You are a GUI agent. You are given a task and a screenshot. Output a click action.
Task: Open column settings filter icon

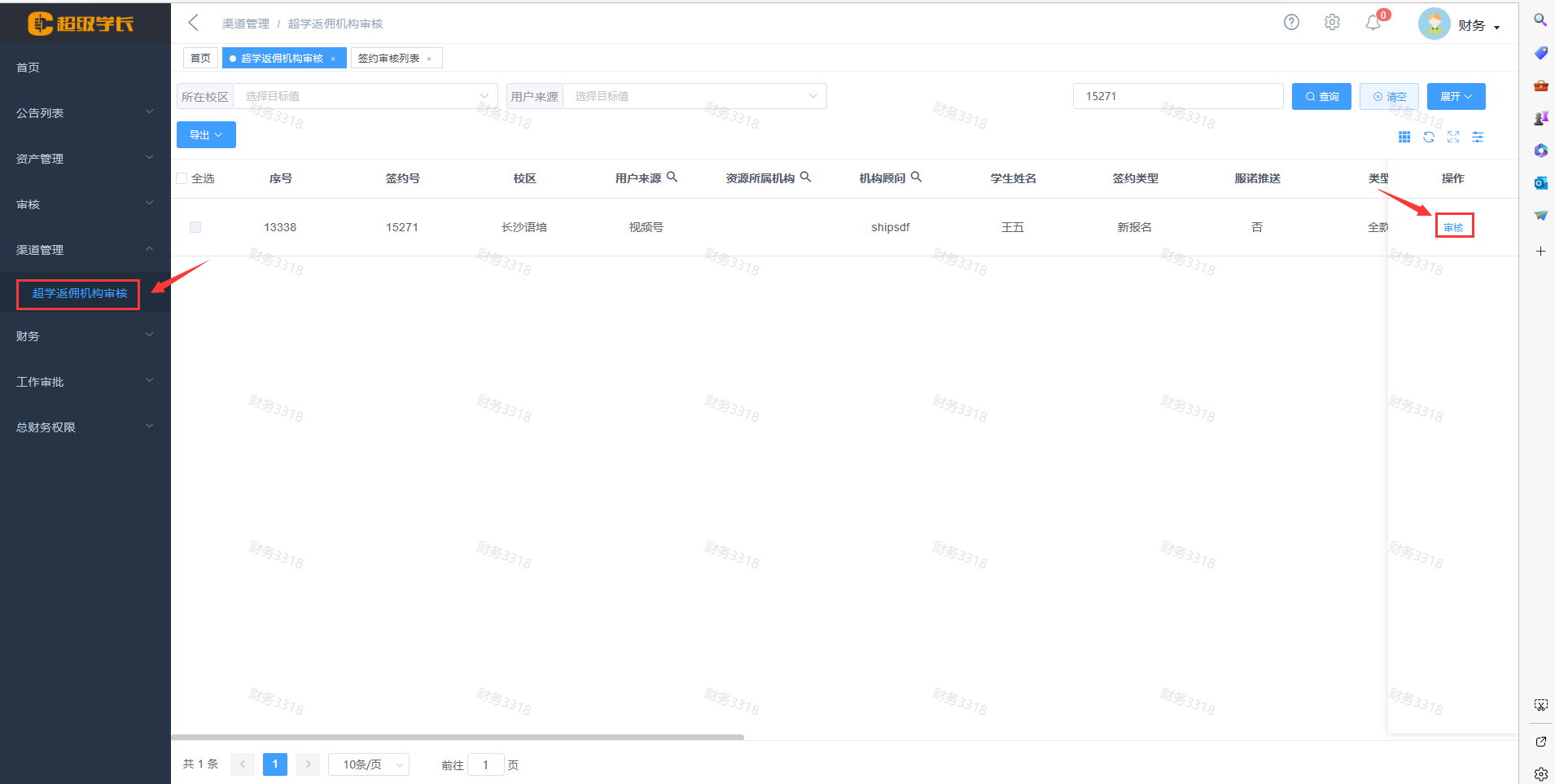1478,137
